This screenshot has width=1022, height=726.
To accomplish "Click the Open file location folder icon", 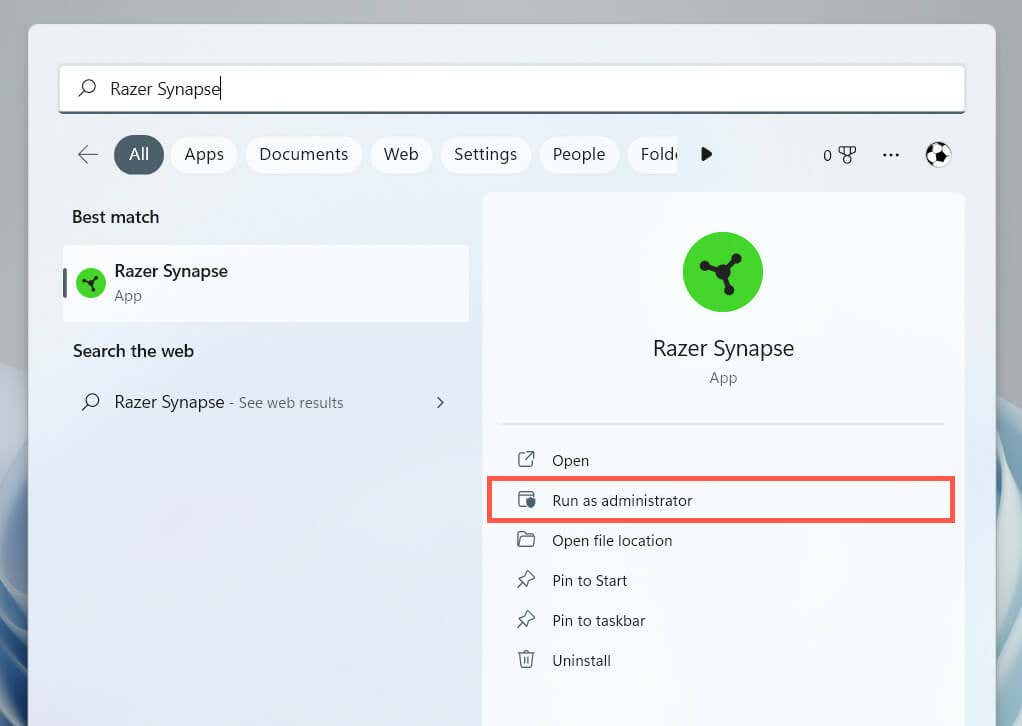I will (x=525, y=540).
